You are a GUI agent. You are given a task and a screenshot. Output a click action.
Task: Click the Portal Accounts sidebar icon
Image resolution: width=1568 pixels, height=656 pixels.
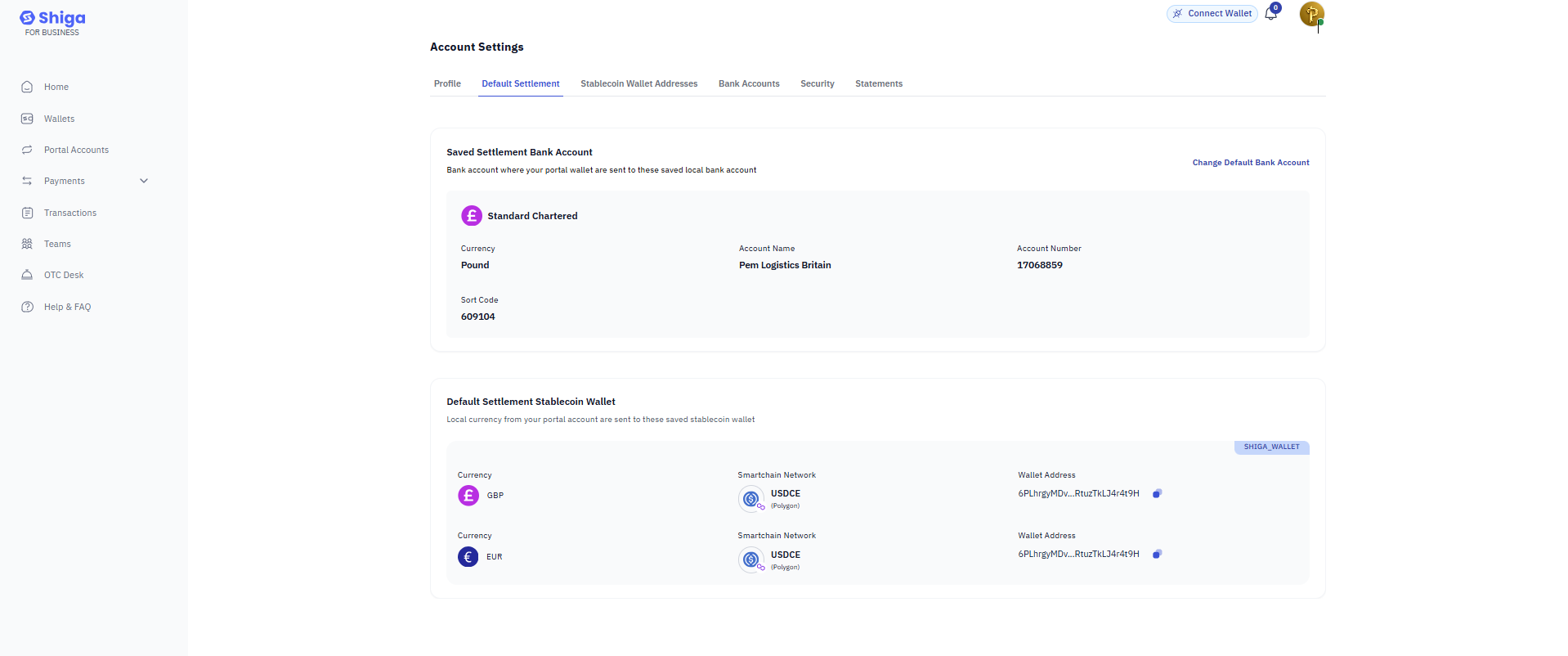27,150
